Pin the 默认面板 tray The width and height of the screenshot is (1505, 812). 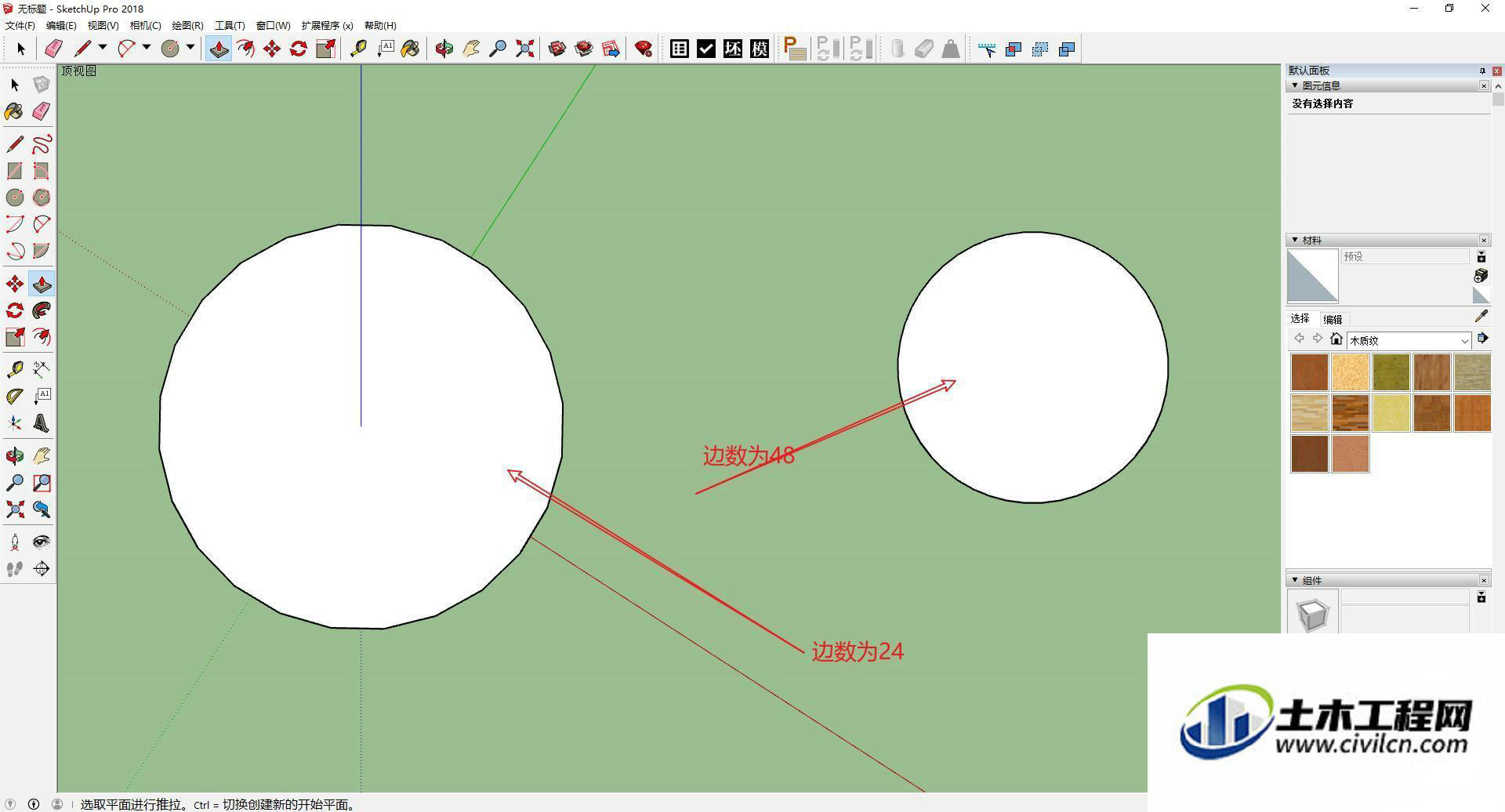(x=1482, y=71)
